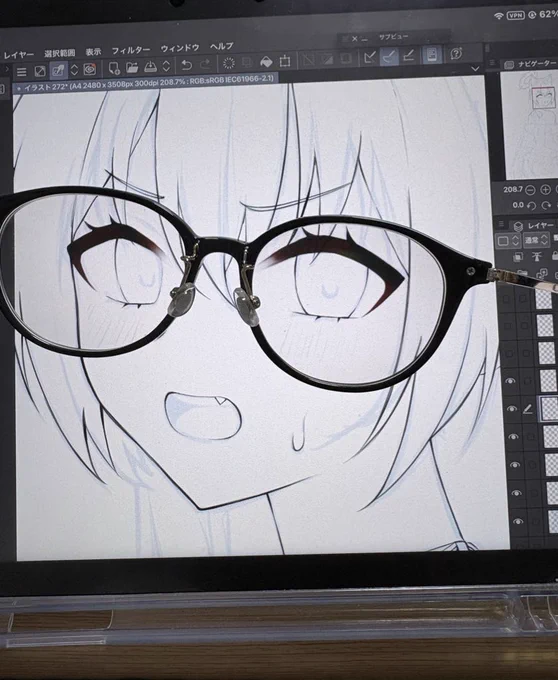
Task: Click the pen icon on the active layer
Action: (528, 409)
